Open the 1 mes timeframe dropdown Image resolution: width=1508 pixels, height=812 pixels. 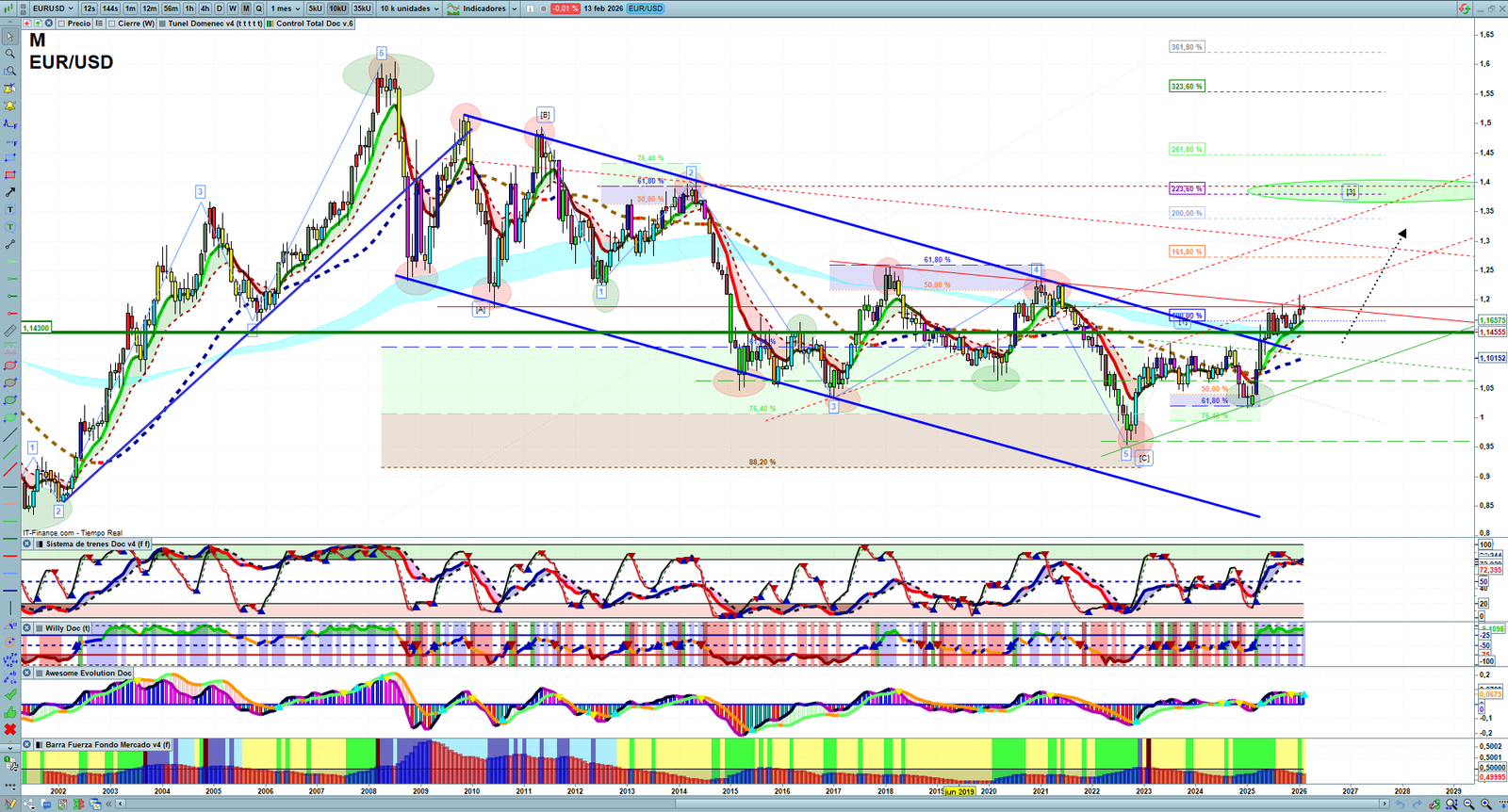pyautogui.click(x=286, y=8)
